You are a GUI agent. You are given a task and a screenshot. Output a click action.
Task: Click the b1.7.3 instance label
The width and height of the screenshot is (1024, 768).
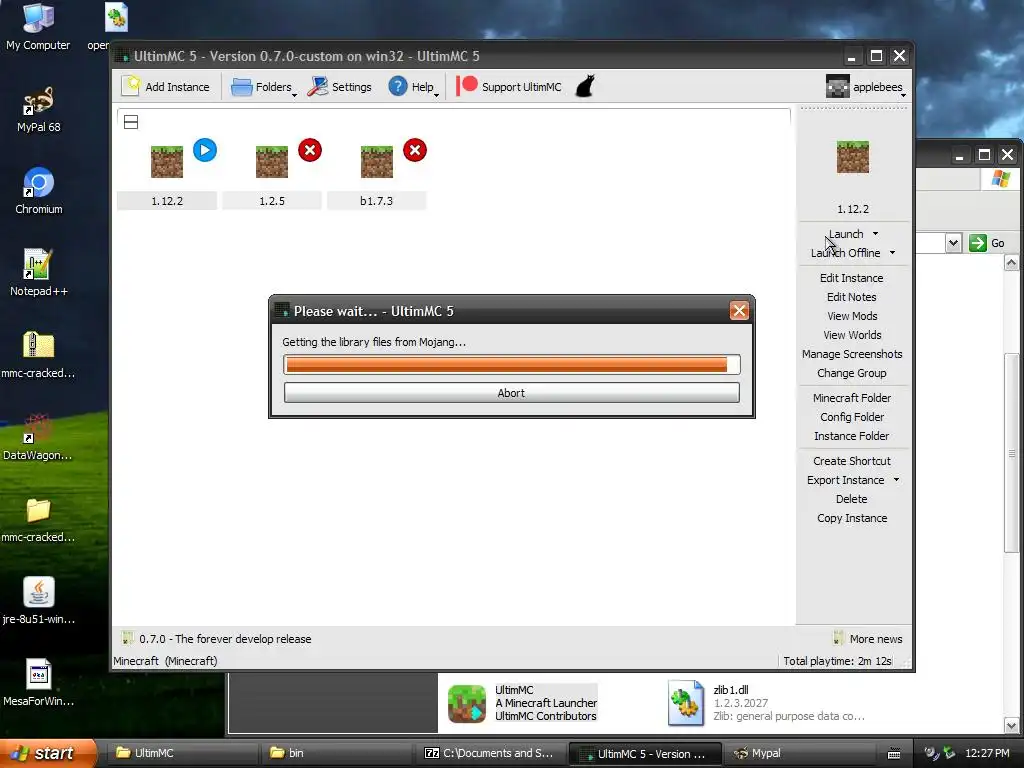pos(377,201)
